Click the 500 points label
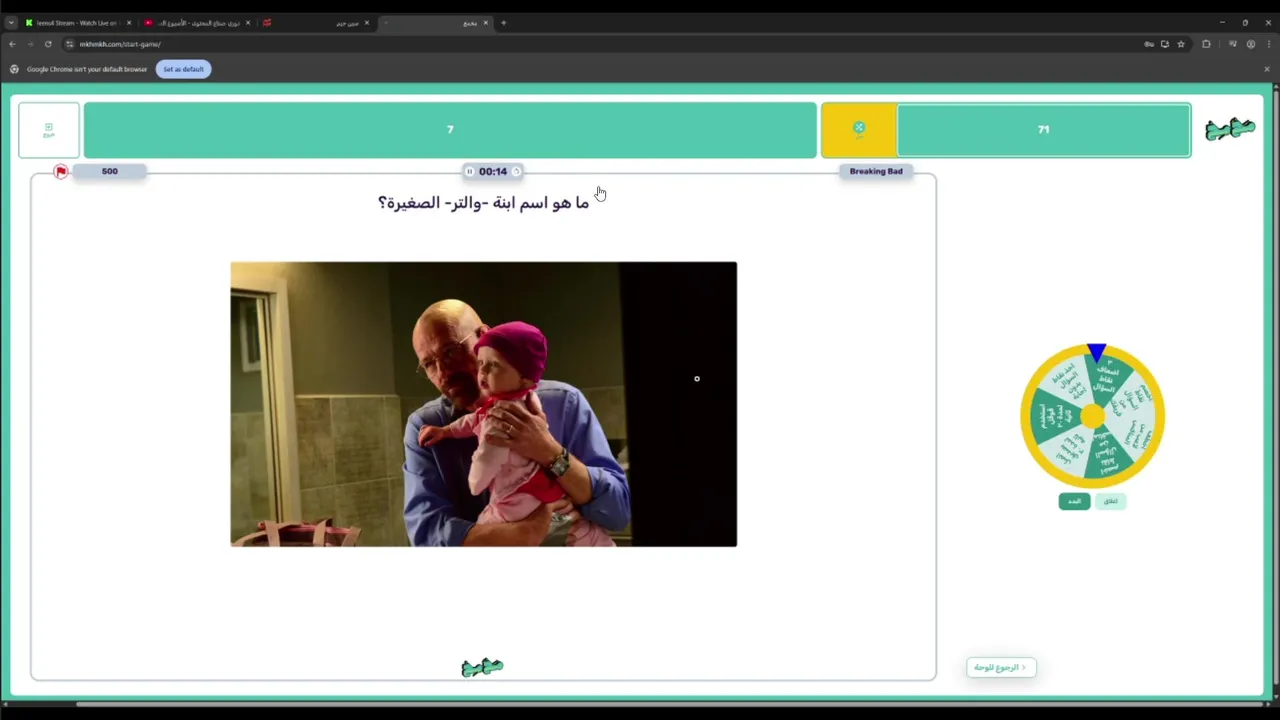Screen dimensions: 1280x720 (110, 171)
